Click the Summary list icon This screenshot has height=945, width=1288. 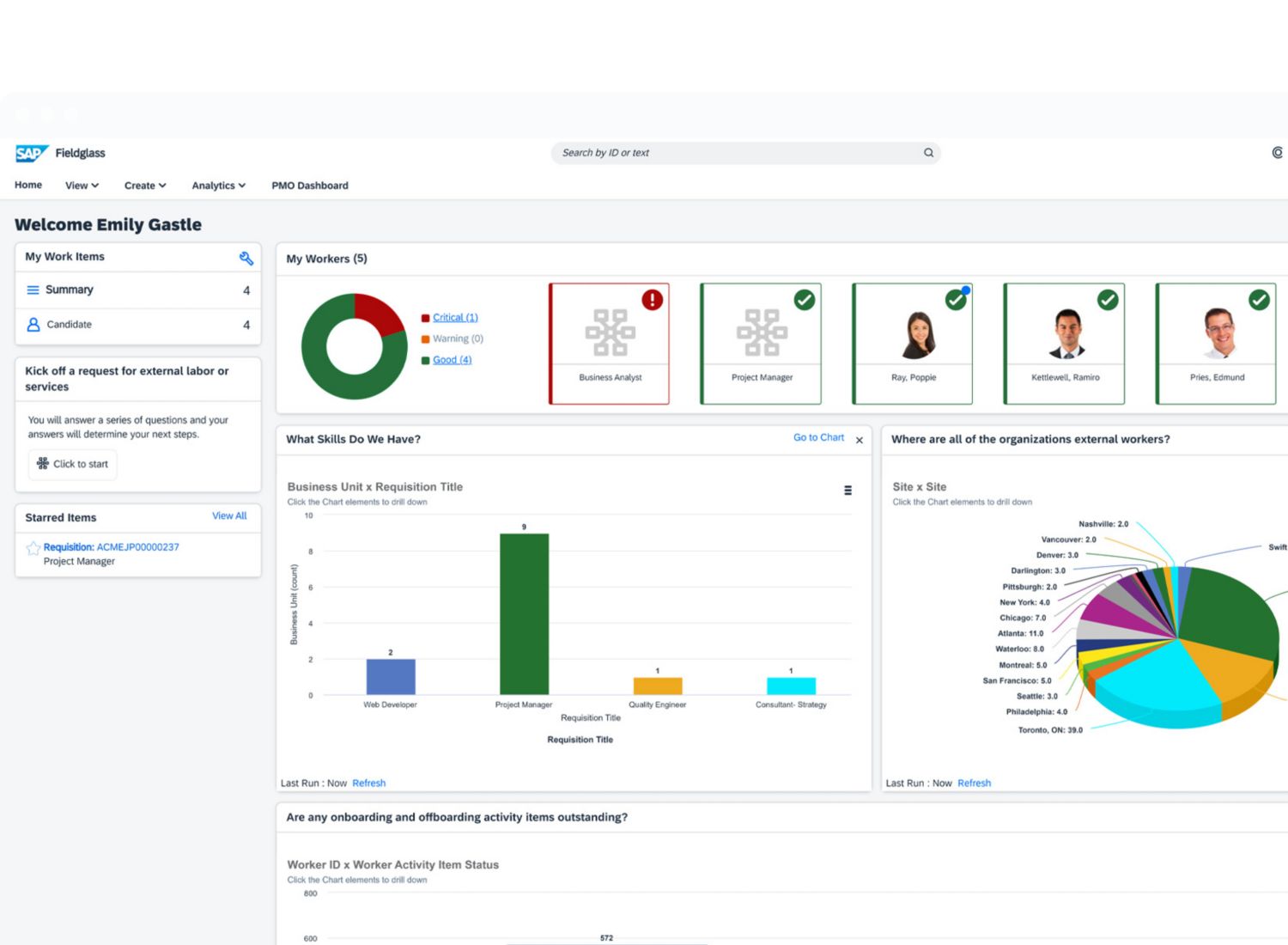point(33,290)
